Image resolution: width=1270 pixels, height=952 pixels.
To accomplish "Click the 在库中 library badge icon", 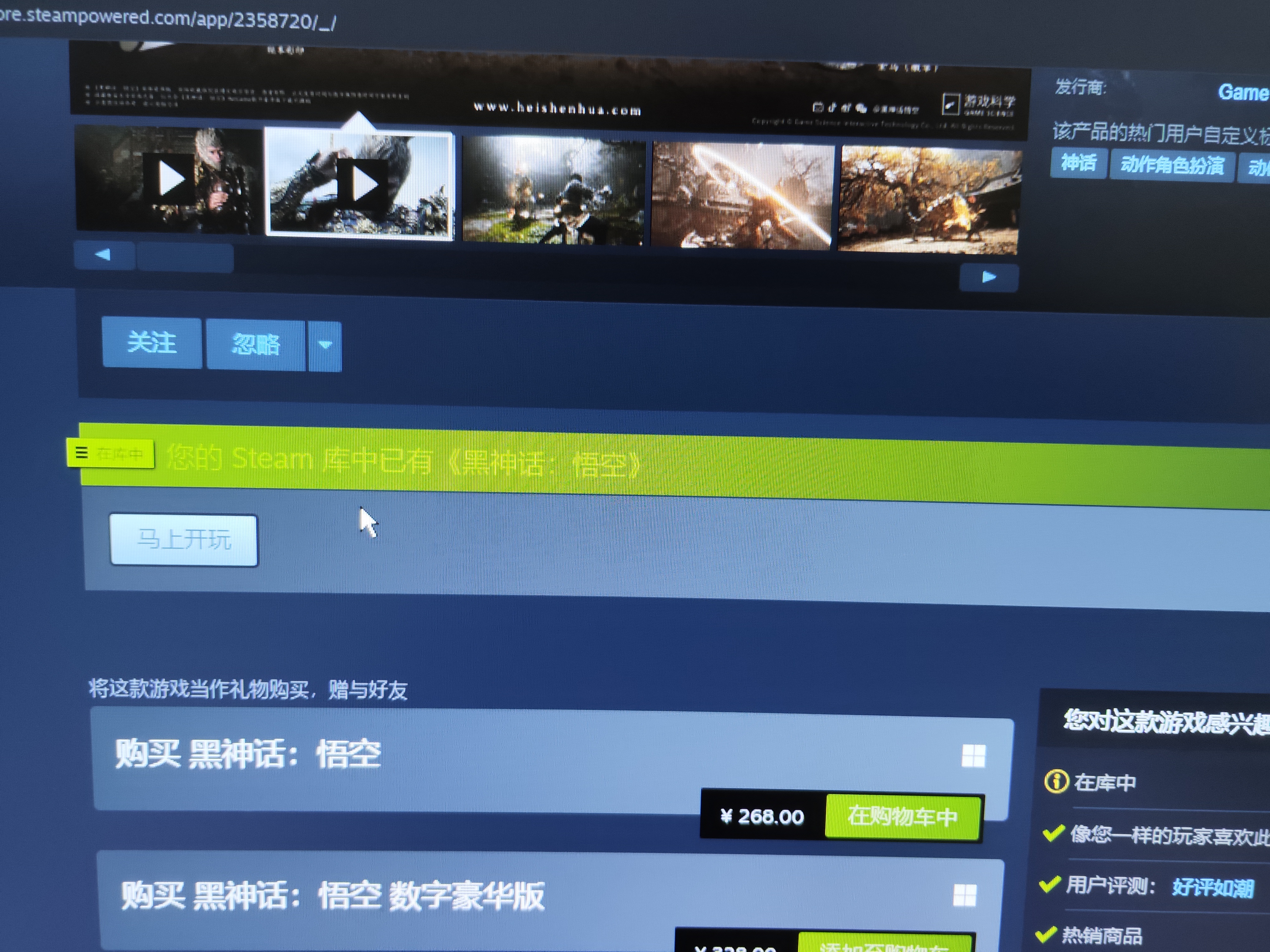I will tap(110, 454).
